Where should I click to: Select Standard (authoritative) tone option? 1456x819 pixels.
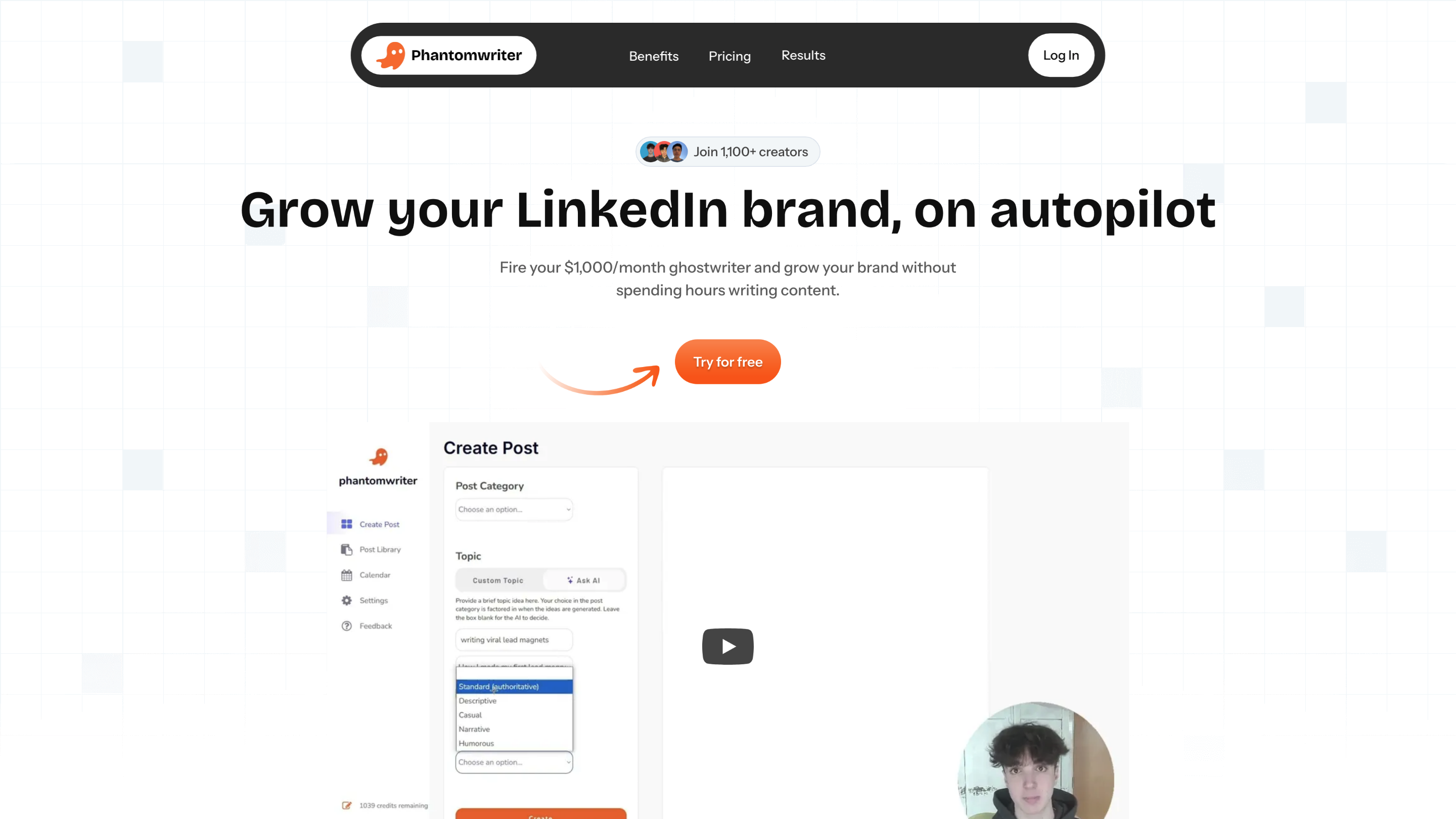[x=514, y=686]
